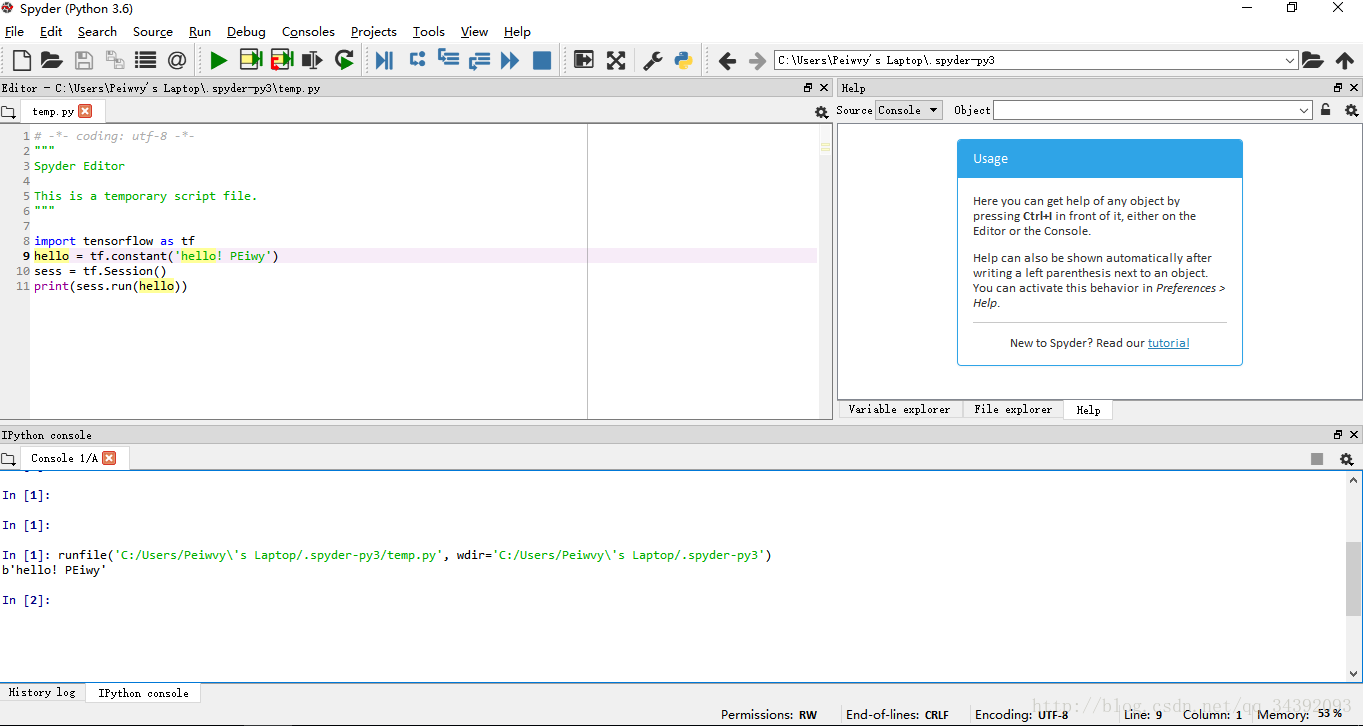Open the Browse tabs list icon

[x=146, y=60]
